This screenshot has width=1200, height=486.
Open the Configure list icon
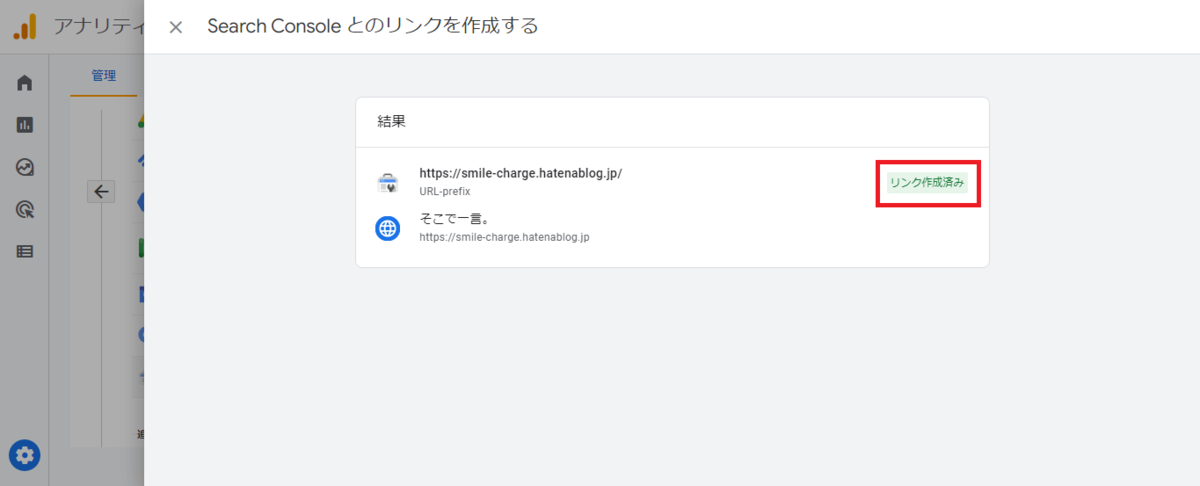(25, 252)
